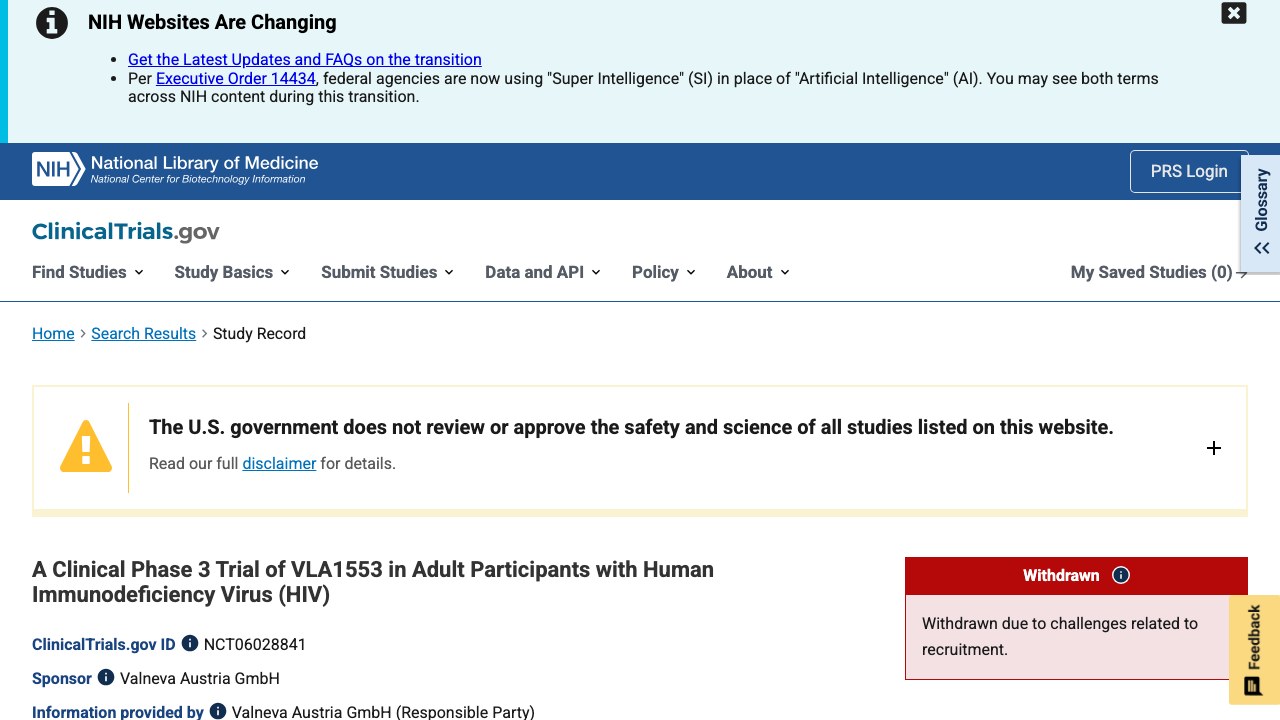Click the info icon next to Withdrawn status

[1121, 575]
